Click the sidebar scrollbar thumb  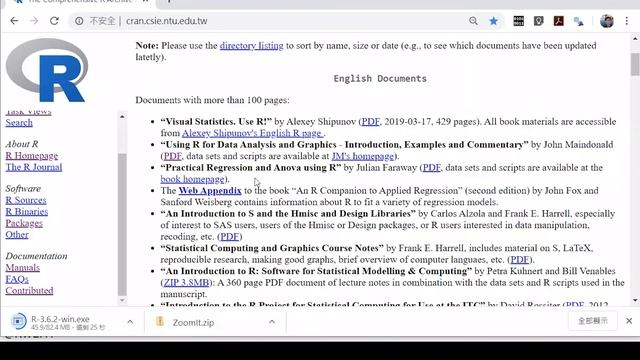122,224
